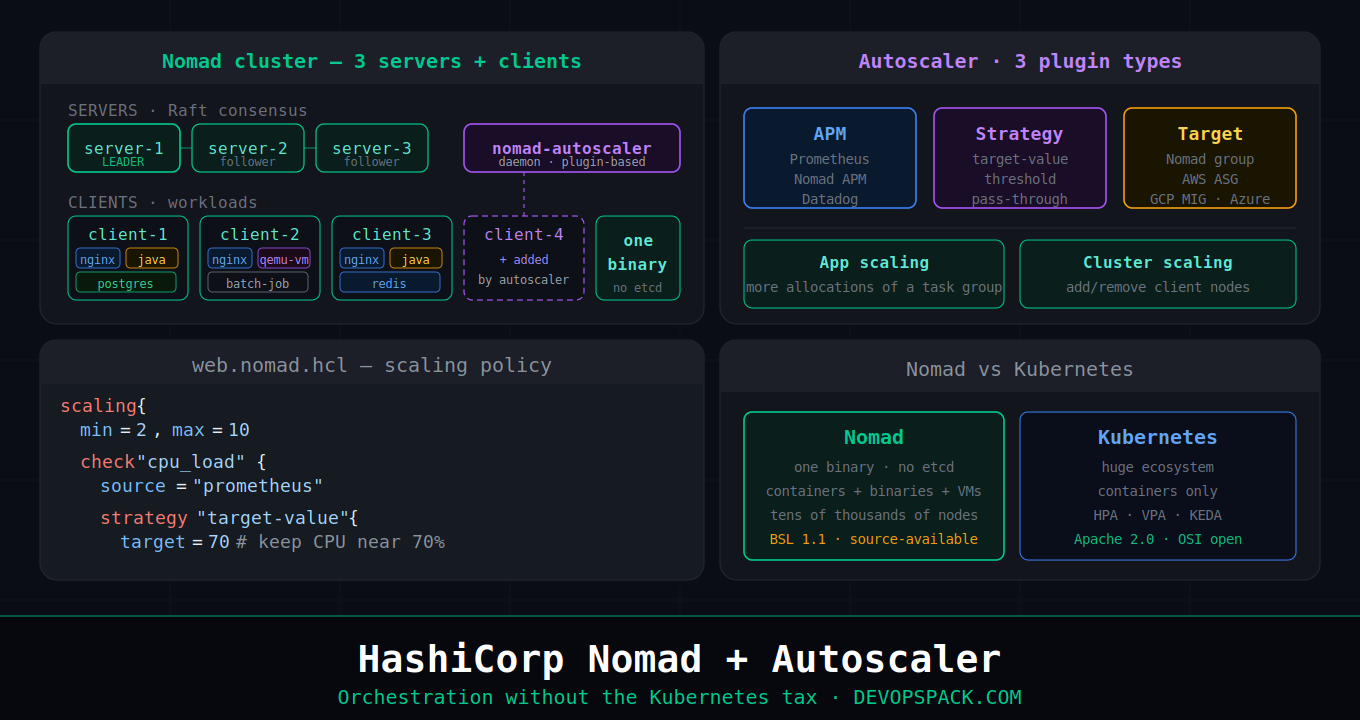Select the server-3 follower box
Image resolution: width=1360 pixels, height=720 pixels.
(x=372, y=148)
